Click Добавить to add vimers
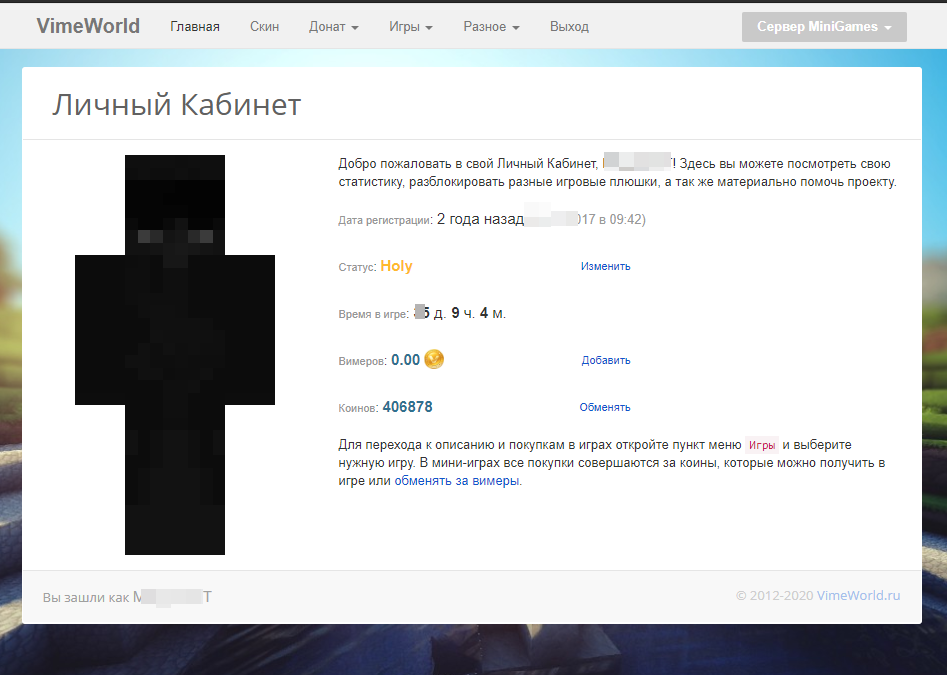947x675 pixels. click(x=606, y=360)
